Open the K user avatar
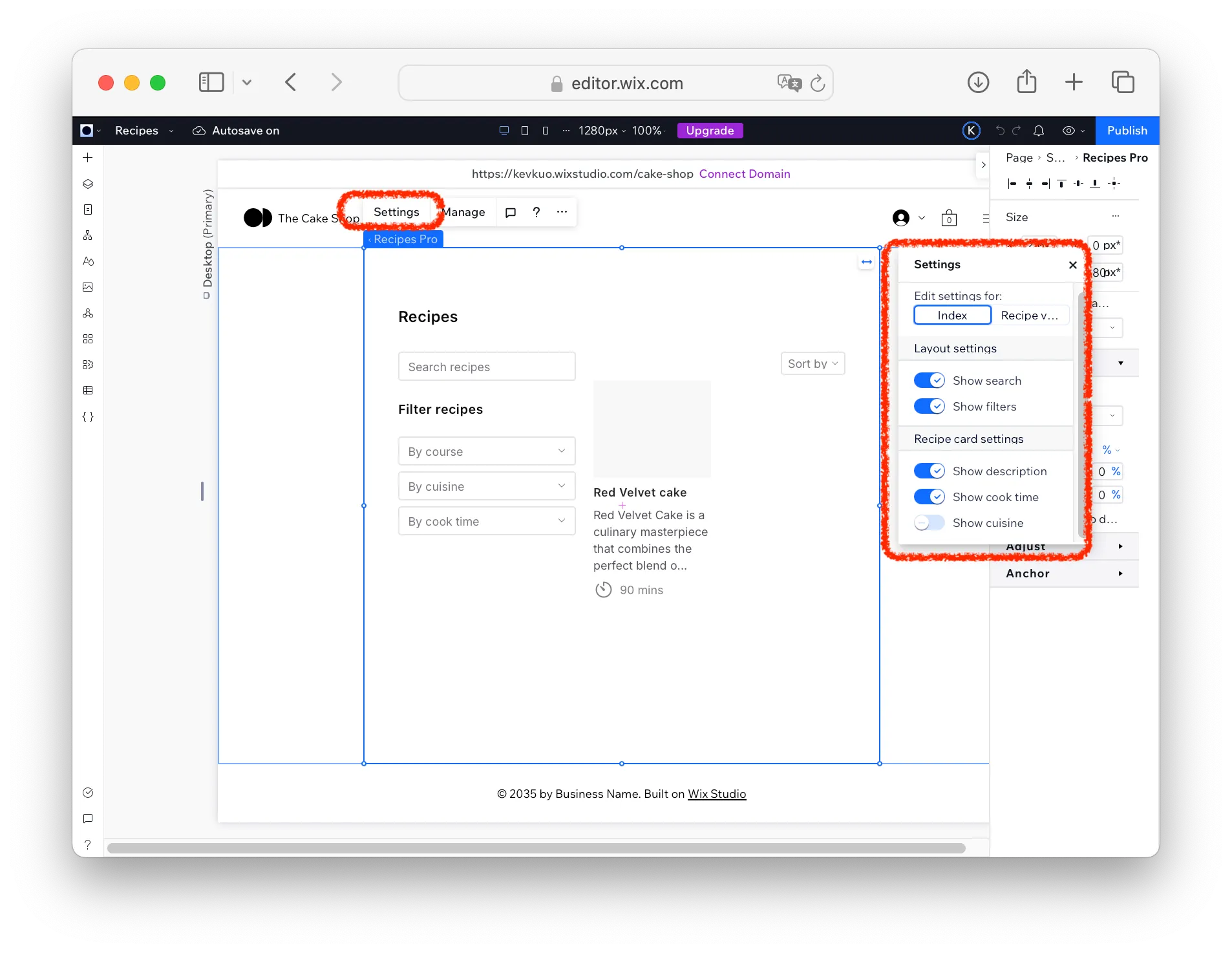The height and width of the screenshot is (953, 1232). (x=971, y=131)
